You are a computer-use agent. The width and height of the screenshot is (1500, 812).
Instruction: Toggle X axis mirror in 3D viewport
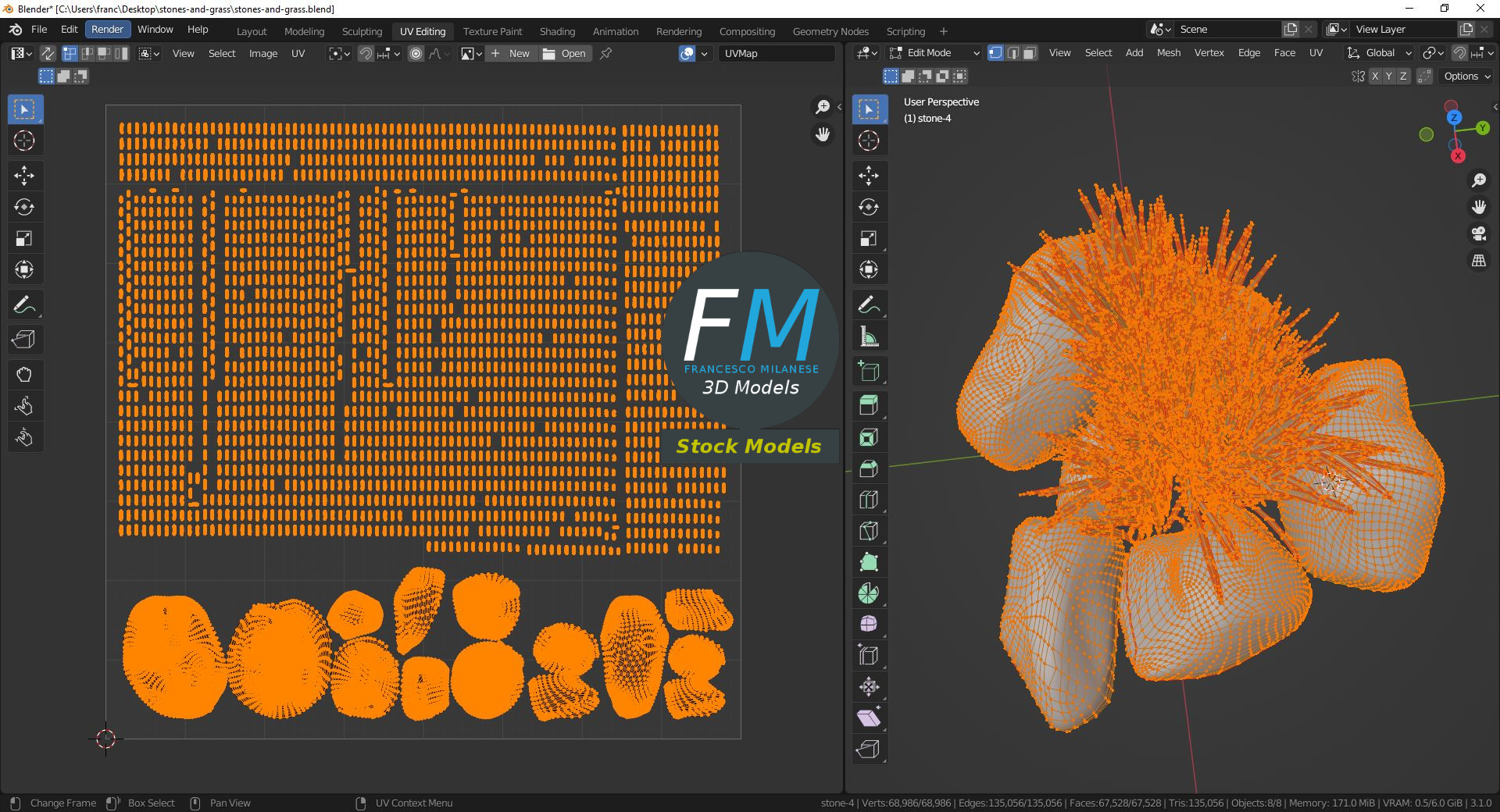click(x=1374, y=76)
